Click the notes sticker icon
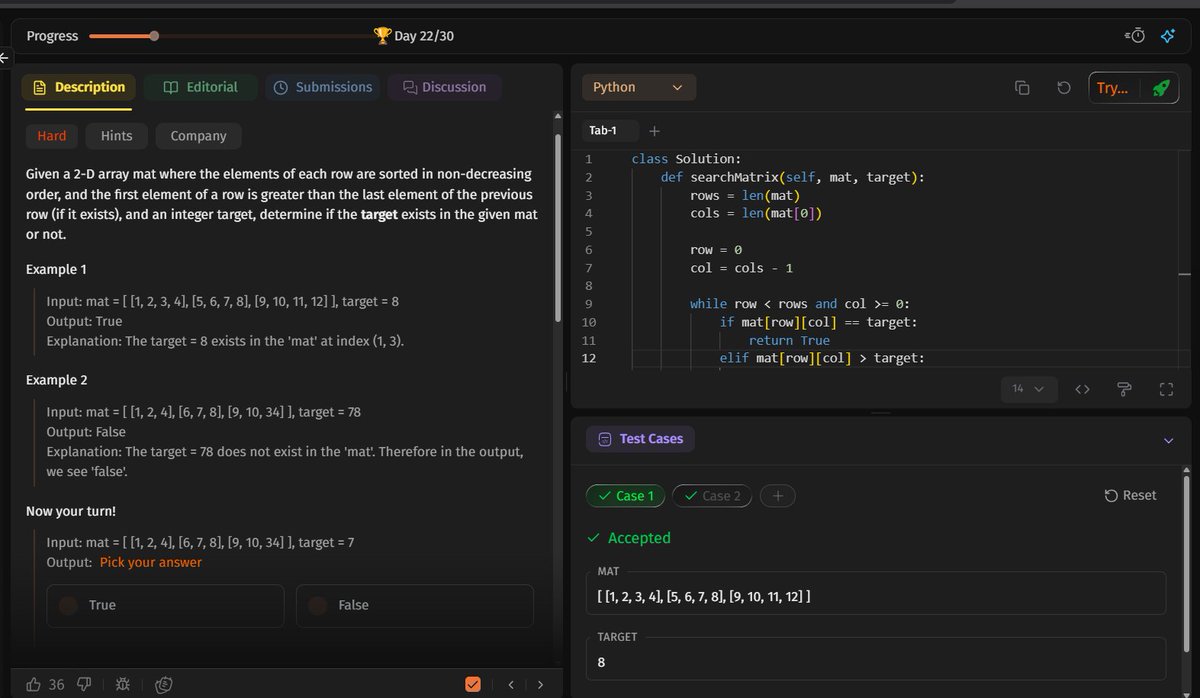The image size is (1200, 698). [x=166, y=684]
